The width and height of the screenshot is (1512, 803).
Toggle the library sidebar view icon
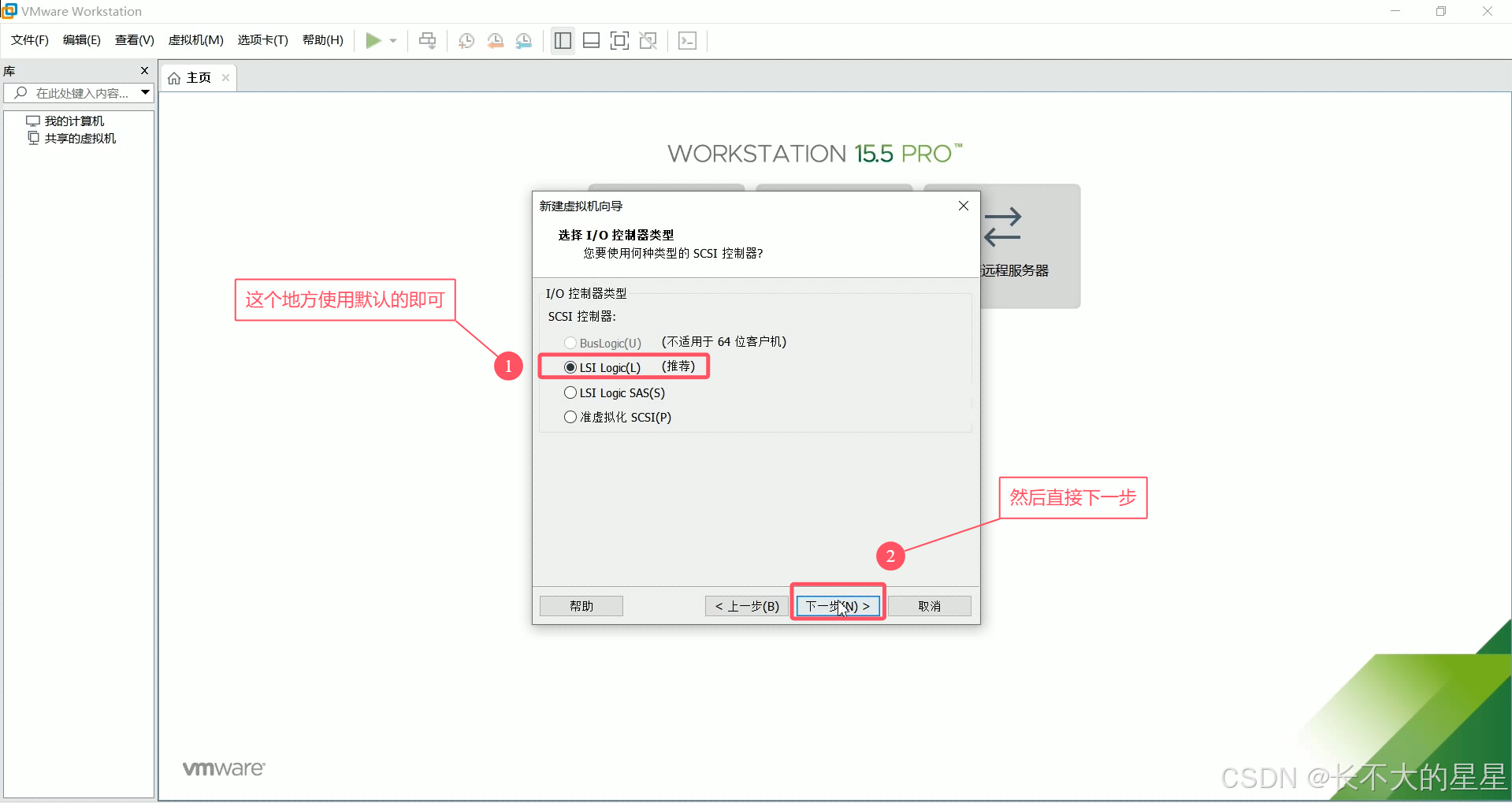(x=563, y=41)
